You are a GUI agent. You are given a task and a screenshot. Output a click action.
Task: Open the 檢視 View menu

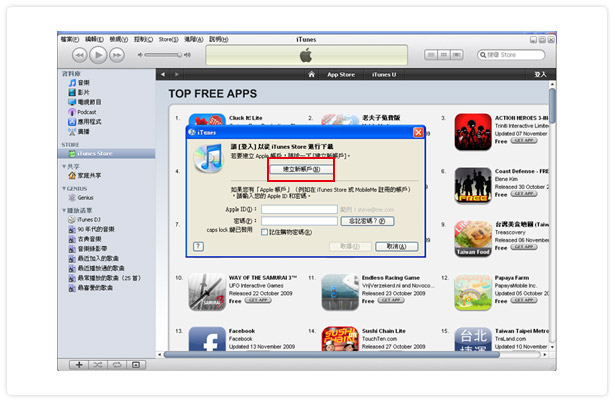[x=119, y=39]
